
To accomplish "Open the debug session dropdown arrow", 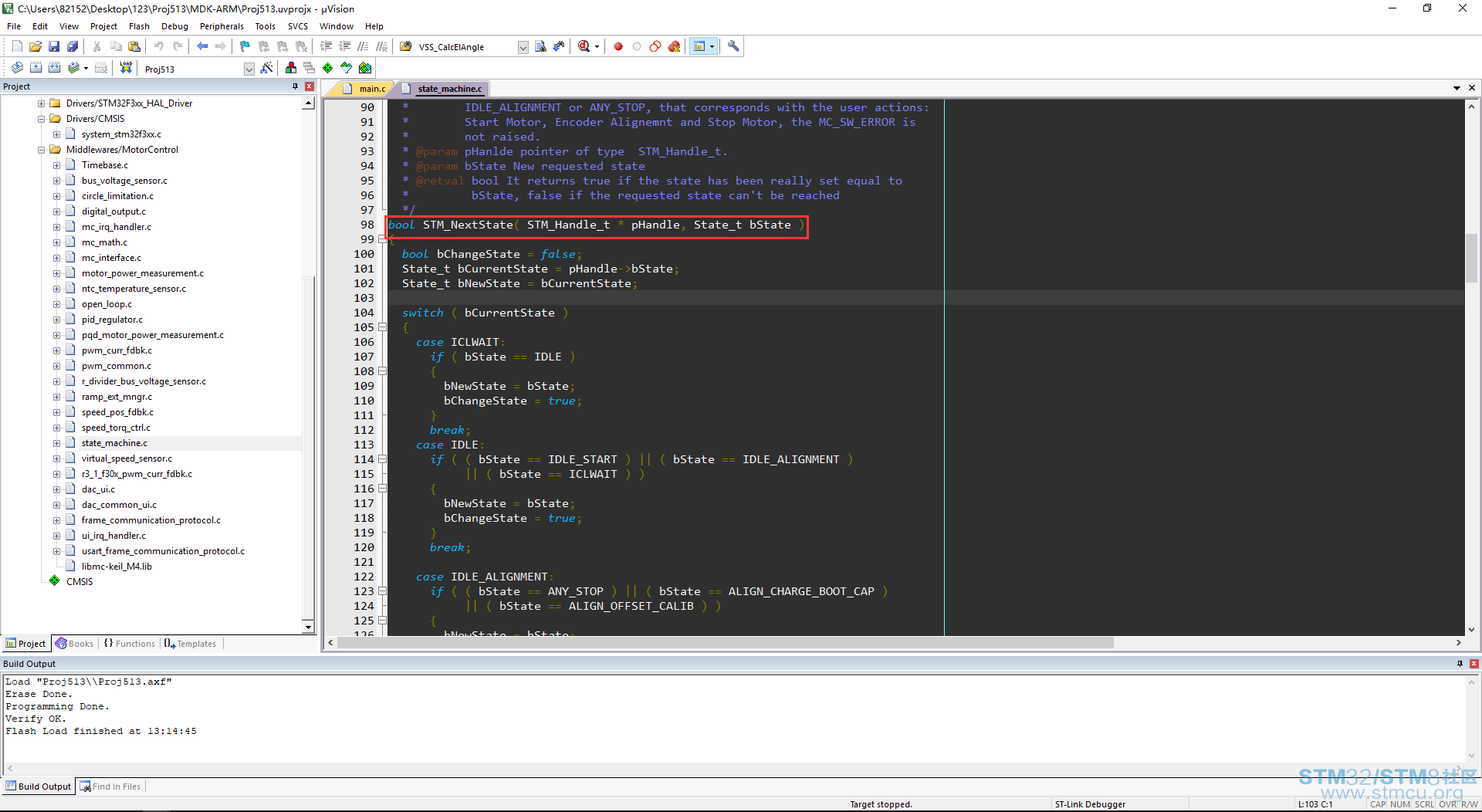I will pos(597,47).
